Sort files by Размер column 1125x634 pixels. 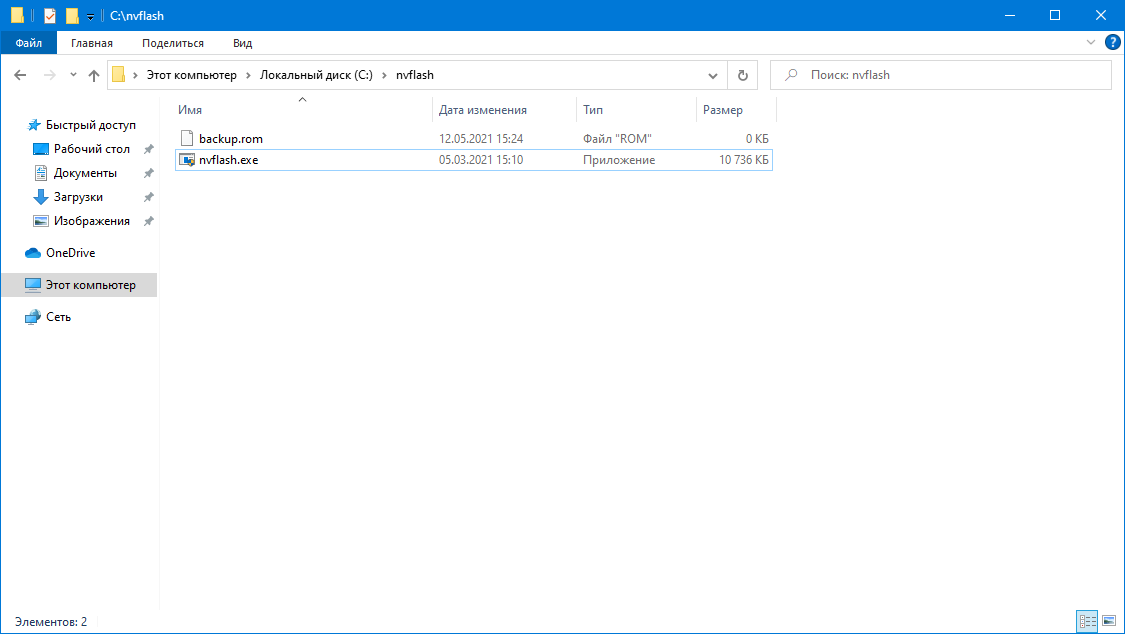[x=736, y=110]
